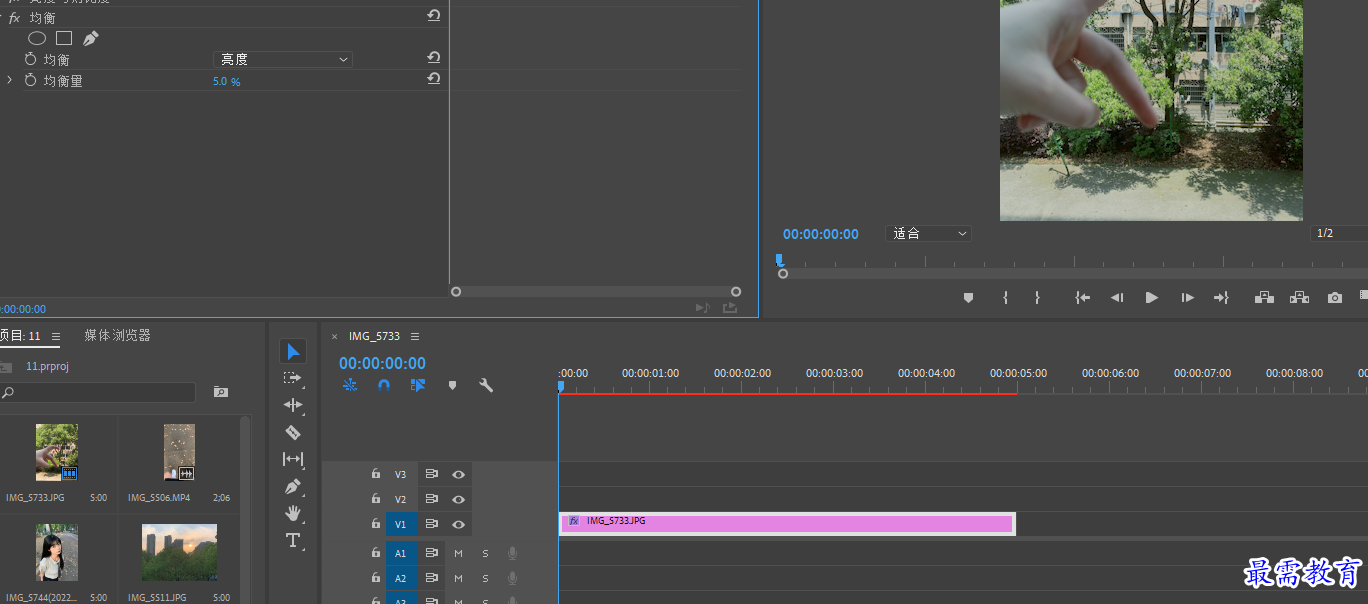The width and height of the screenshot is (1368, 604).
Task: Switch to the 项目:11 tab
Action: pyautogui.click(x=20, y=336)
